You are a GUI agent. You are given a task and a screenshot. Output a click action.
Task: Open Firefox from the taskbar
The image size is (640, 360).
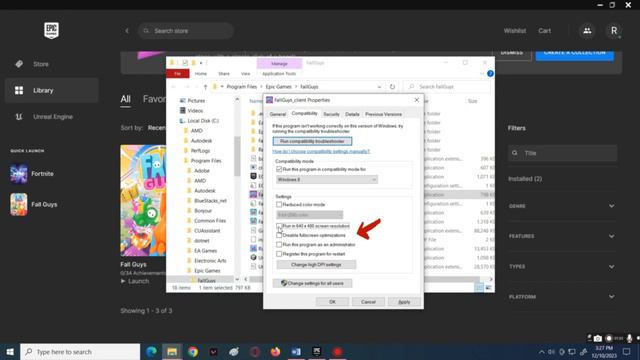tap(276, 351)
